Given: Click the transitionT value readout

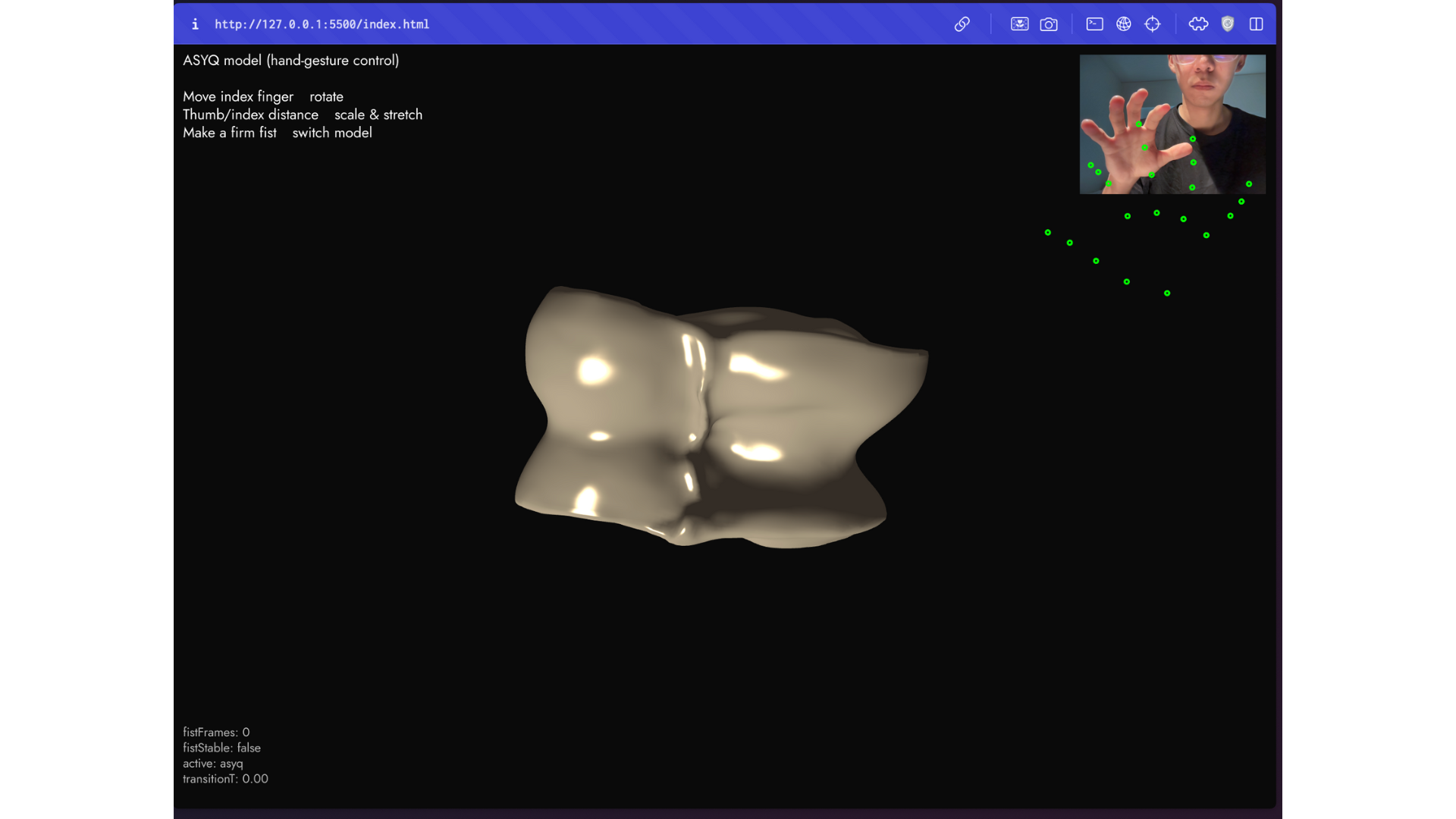Looking at the screenshot, I should coord(225,779).
